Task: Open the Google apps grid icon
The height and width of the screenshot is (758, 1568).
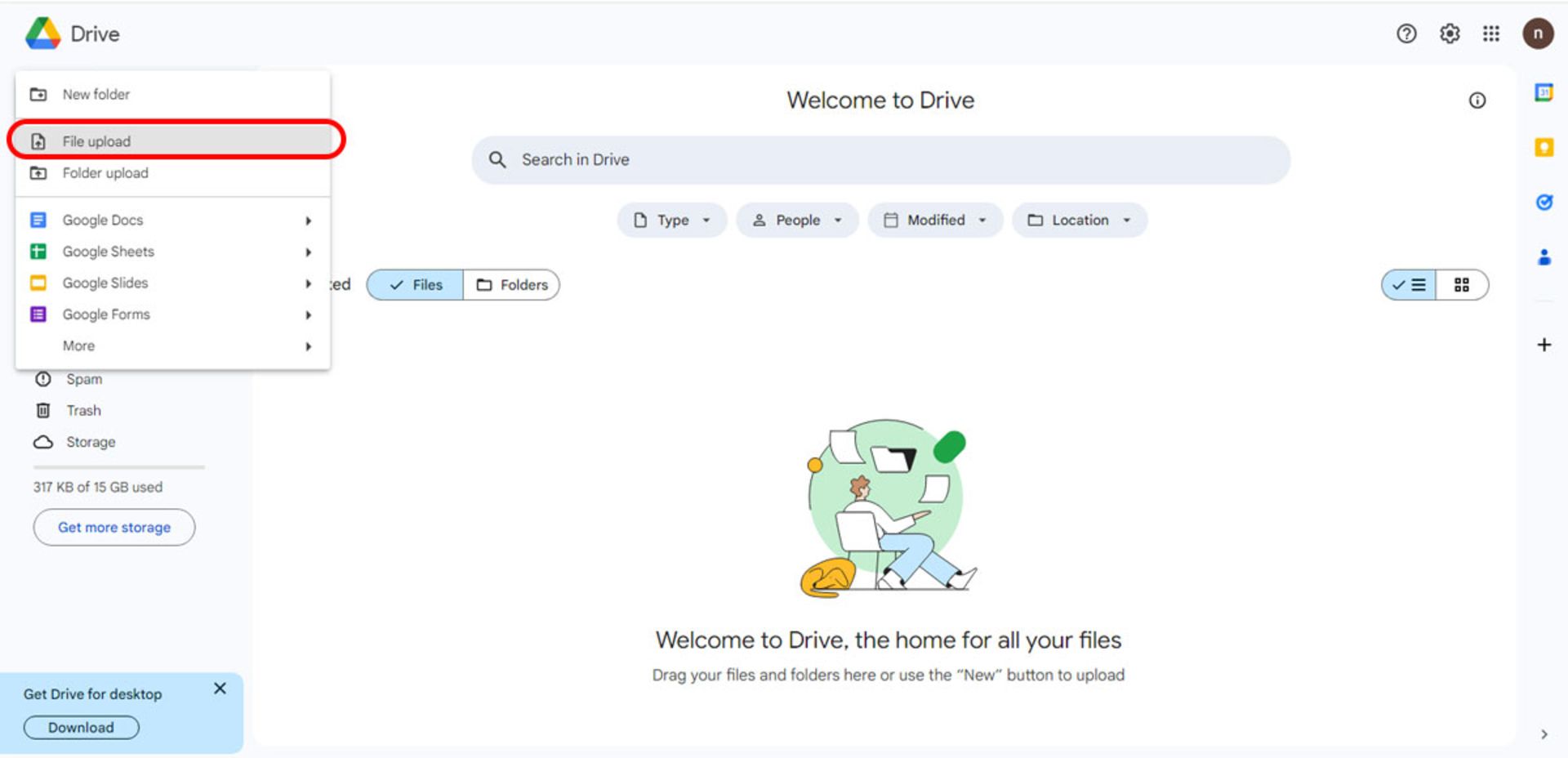Action: point(1491,33)
